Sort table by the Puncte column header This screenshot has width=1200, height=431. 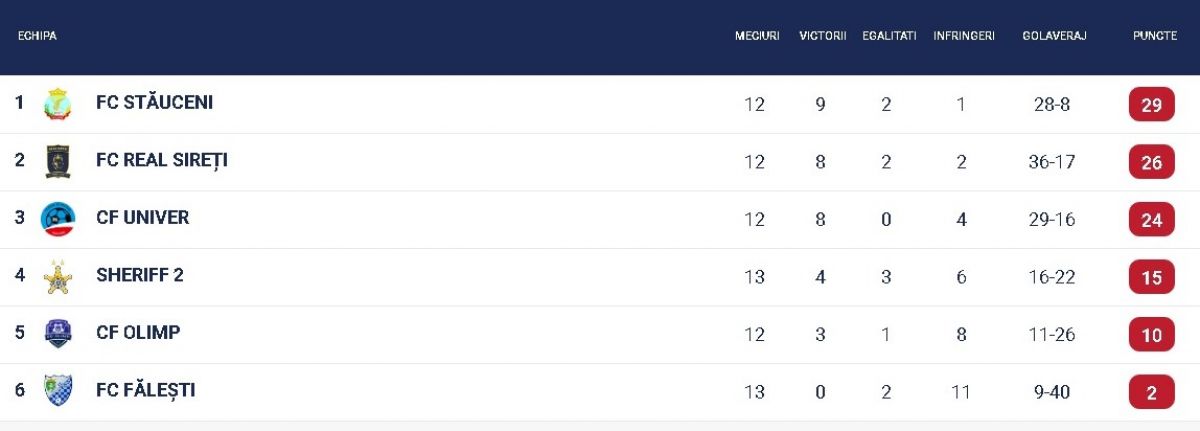[x=1154, y=36]
